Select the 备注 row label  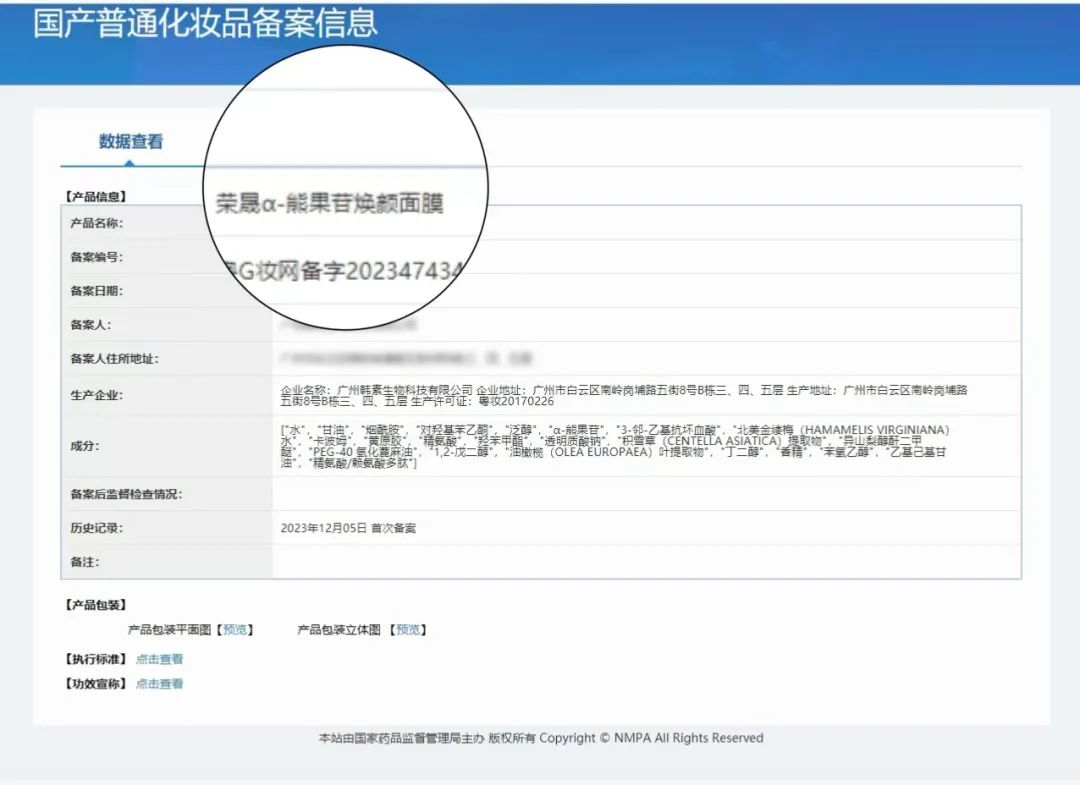tap(85, 562)
